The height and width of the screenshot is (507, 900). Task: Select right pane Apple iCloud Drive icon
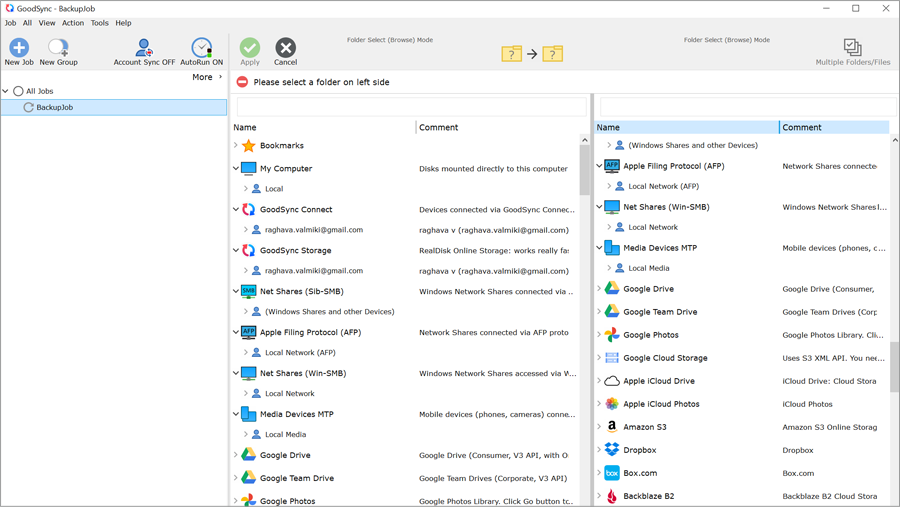(x=612, y=381)
